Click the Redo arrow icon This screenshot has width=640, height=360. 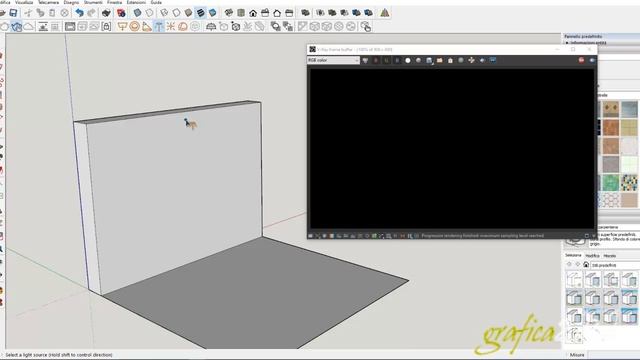pos(92,13)
